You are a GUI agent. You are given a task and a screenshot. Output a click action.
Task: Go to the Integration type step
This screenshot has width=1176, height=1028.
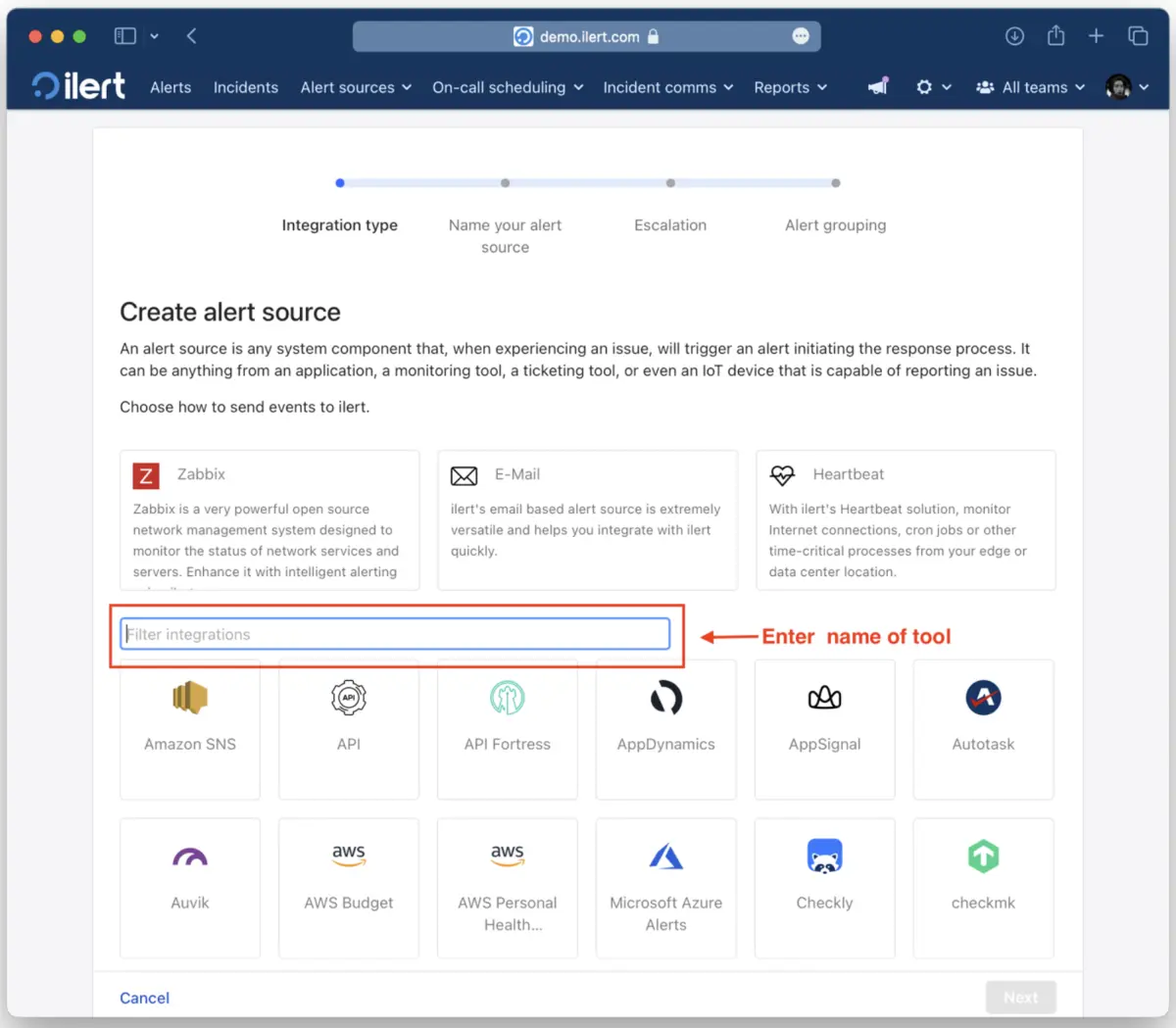click(x=340, y=225)
